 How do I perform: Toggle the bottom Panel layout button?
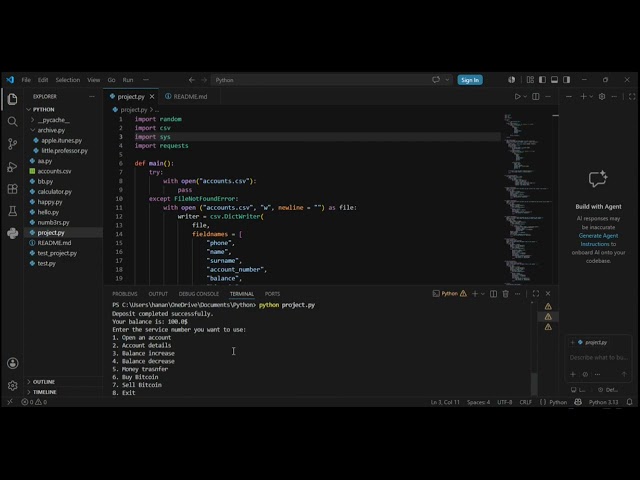tap(554, 80)
